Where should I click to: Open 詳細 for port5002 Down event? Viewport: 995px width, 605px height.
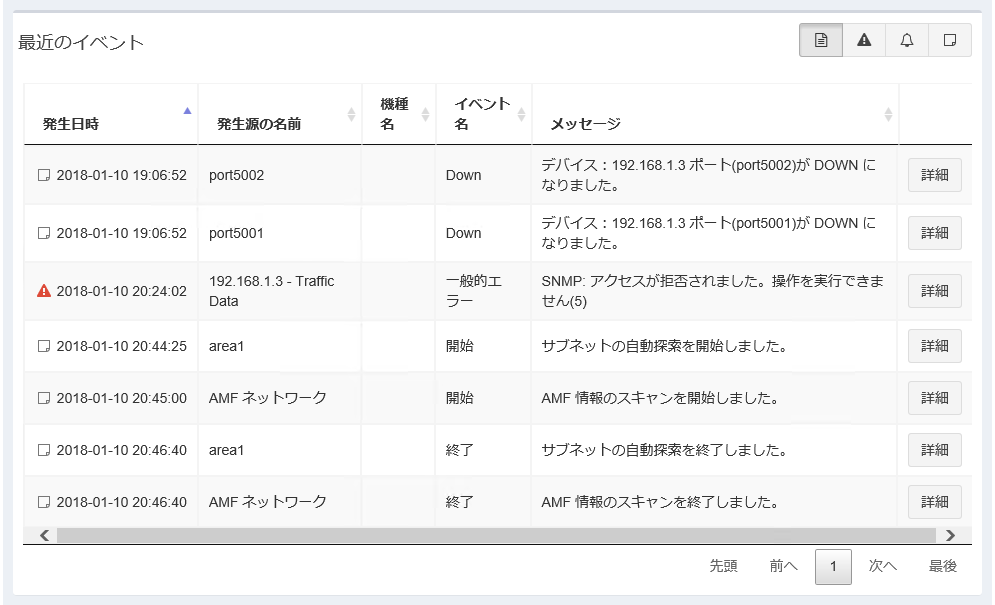[934, 175]
